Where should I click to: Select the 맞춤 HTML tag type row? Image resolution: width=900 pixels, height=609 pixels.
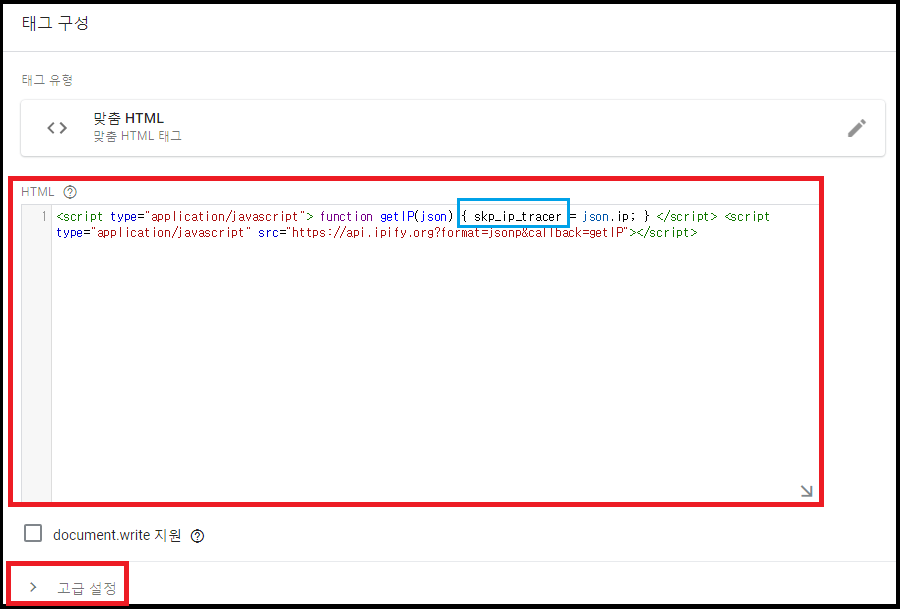[x=450, y=127]
